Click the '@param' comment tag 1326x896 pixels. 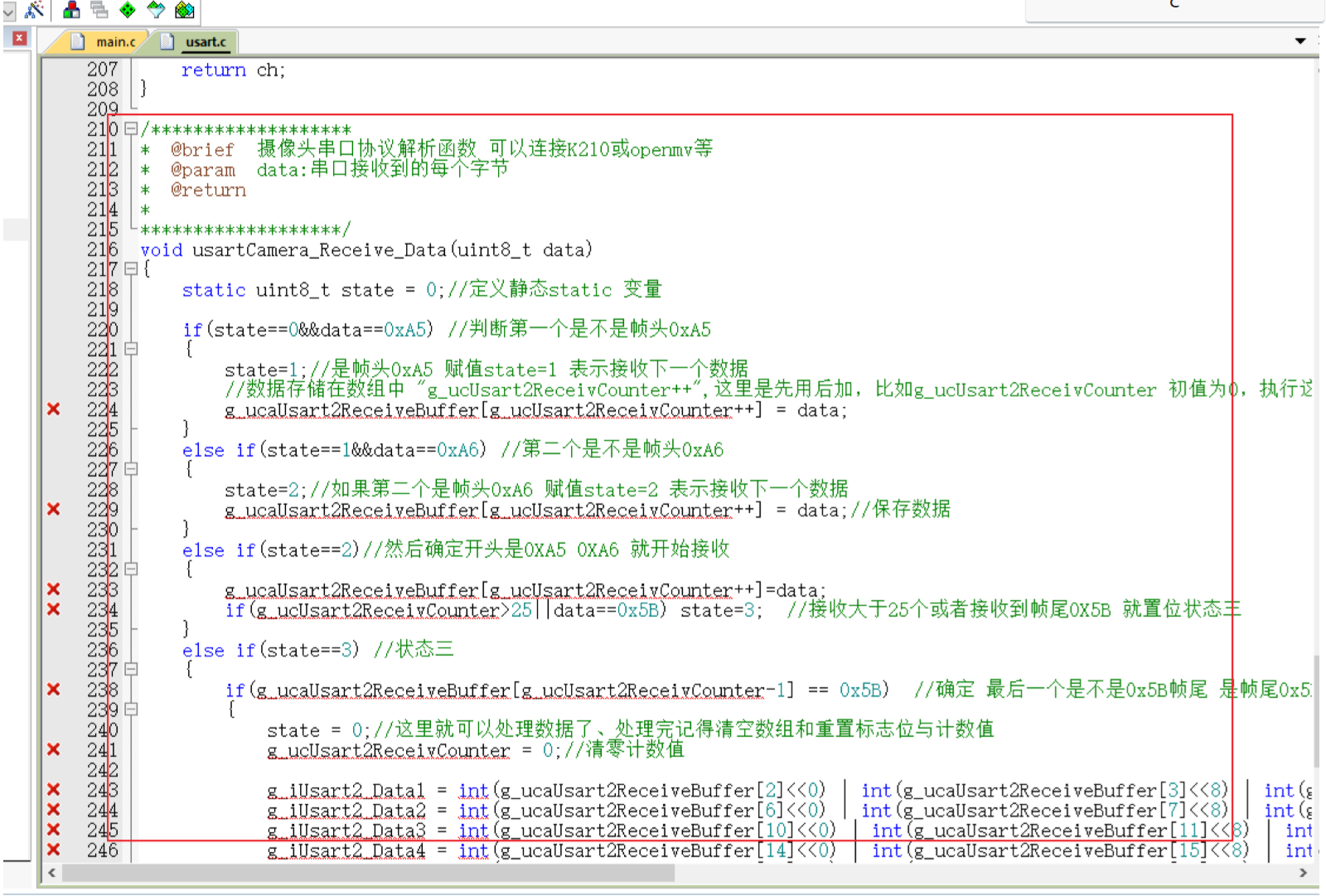point(203,170)
